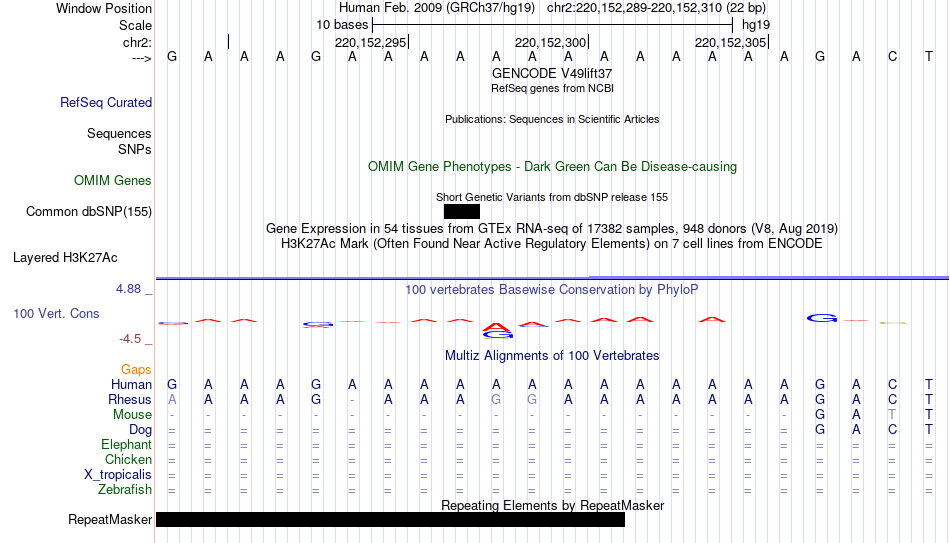Click the gray A in the Rhesus row start

(x=172, y=399)
